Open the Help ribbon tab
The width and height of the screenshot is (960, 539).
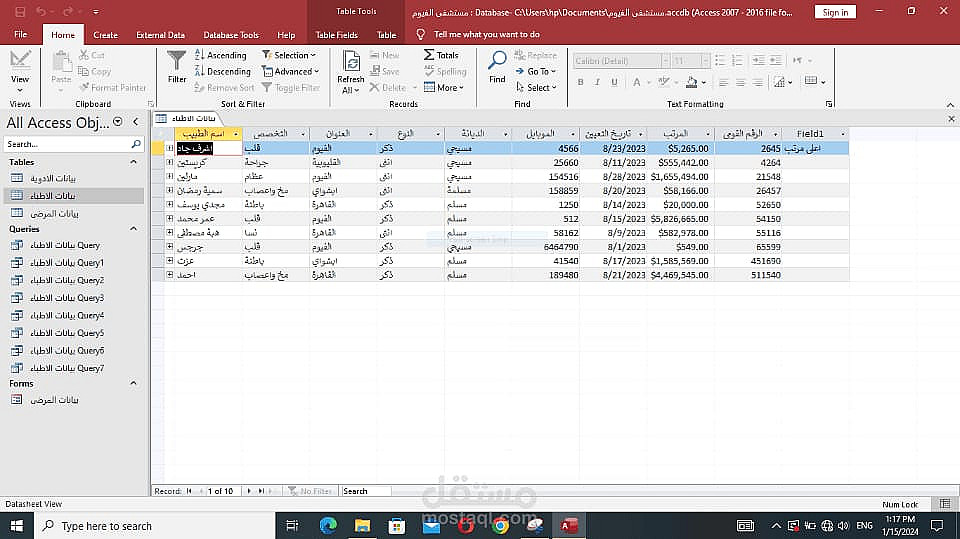pos(286,35)
